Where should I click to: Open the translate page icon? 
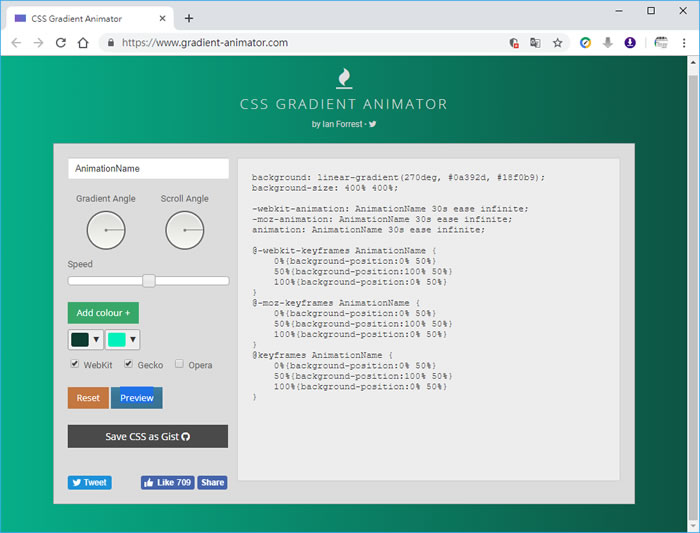tap(535, 43)
